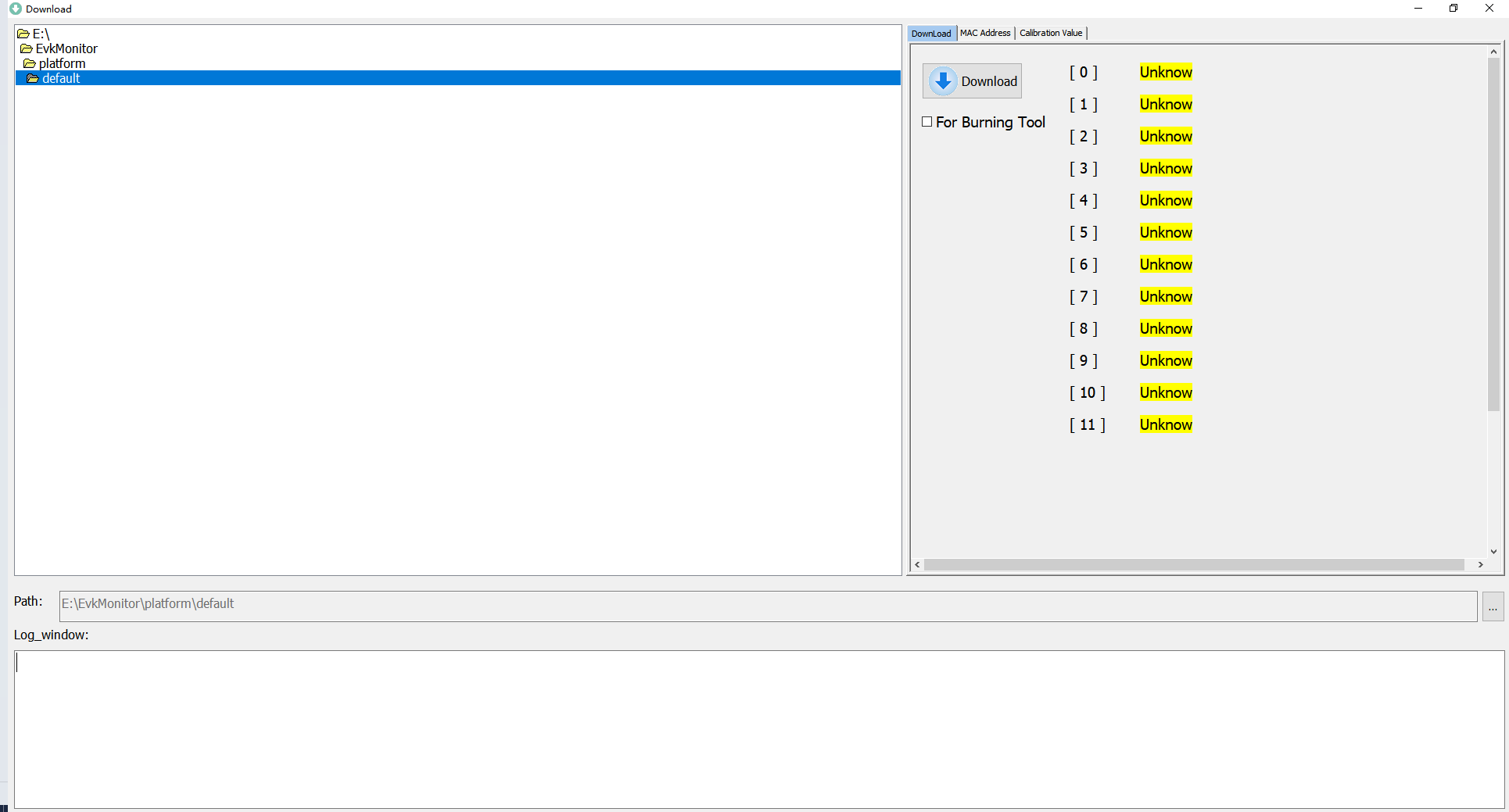Enable the For Burning Tool checkbox

[x=927, y=122]
